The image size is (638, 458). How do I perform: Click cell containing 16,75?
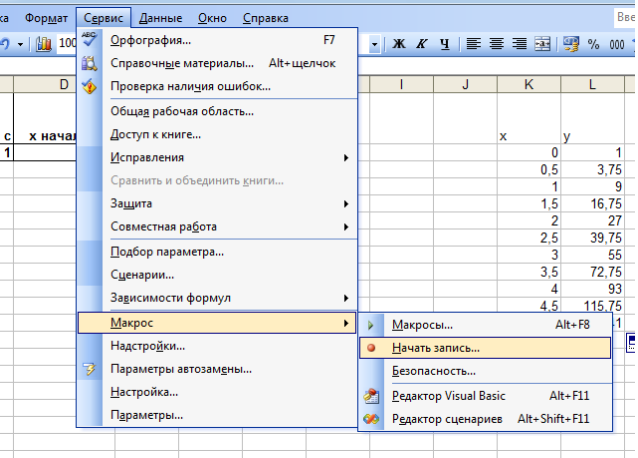pyautogui.click(x=592, y=204)
